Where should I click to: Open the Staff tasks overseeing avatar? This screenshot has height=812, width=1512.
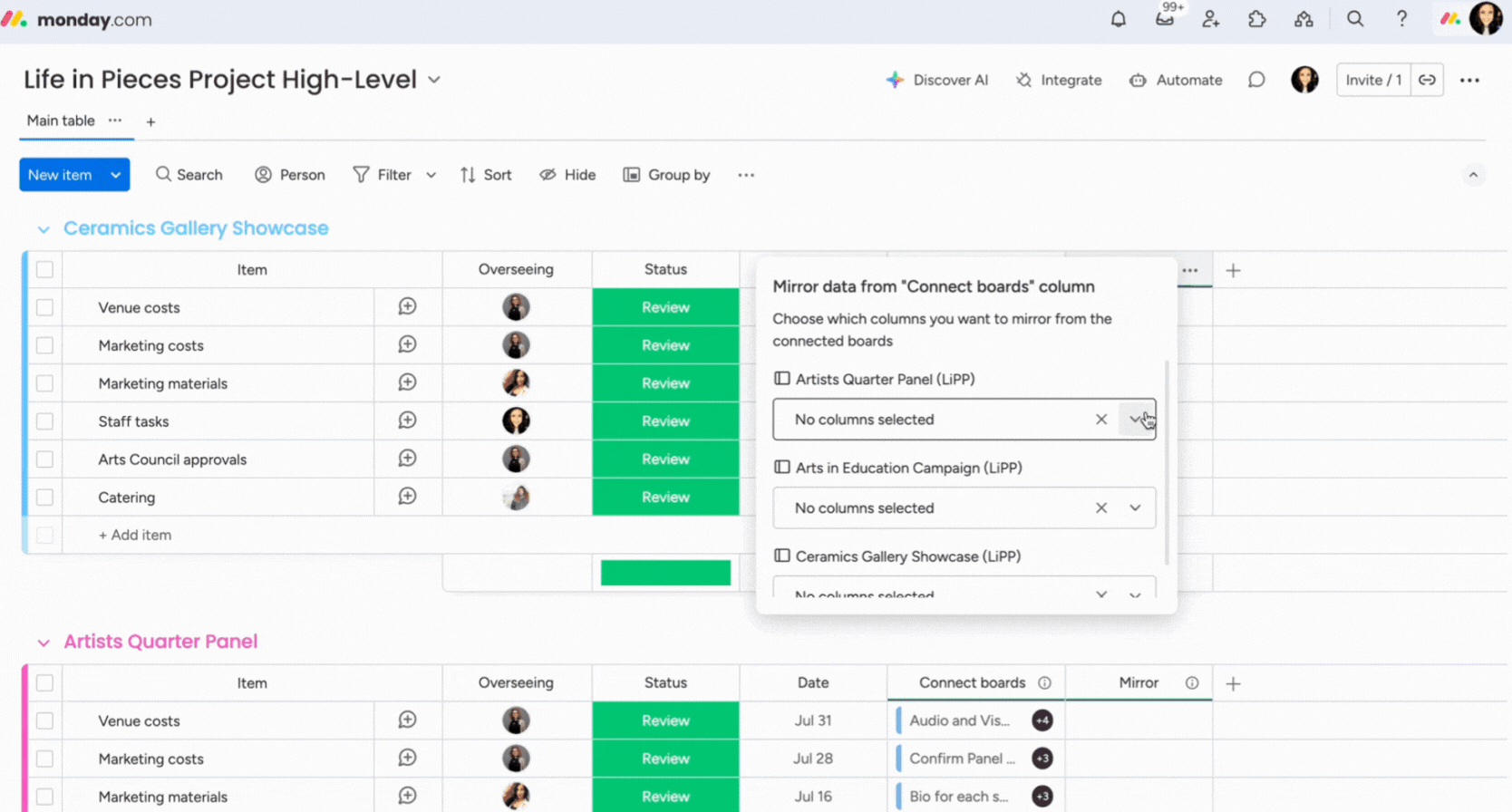516,420
